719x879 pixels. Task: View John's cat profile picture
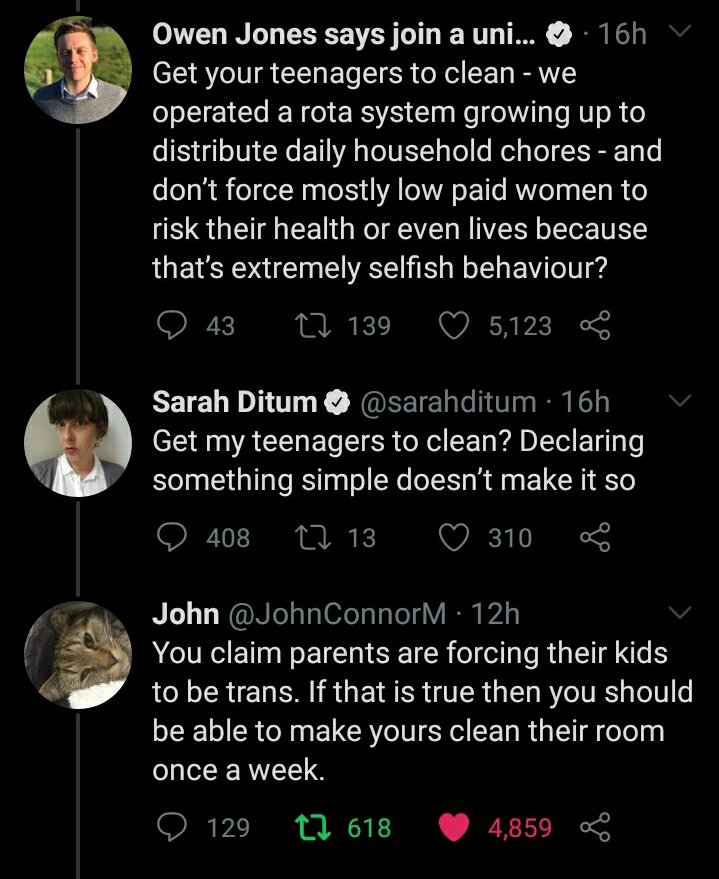click(77, 654)
